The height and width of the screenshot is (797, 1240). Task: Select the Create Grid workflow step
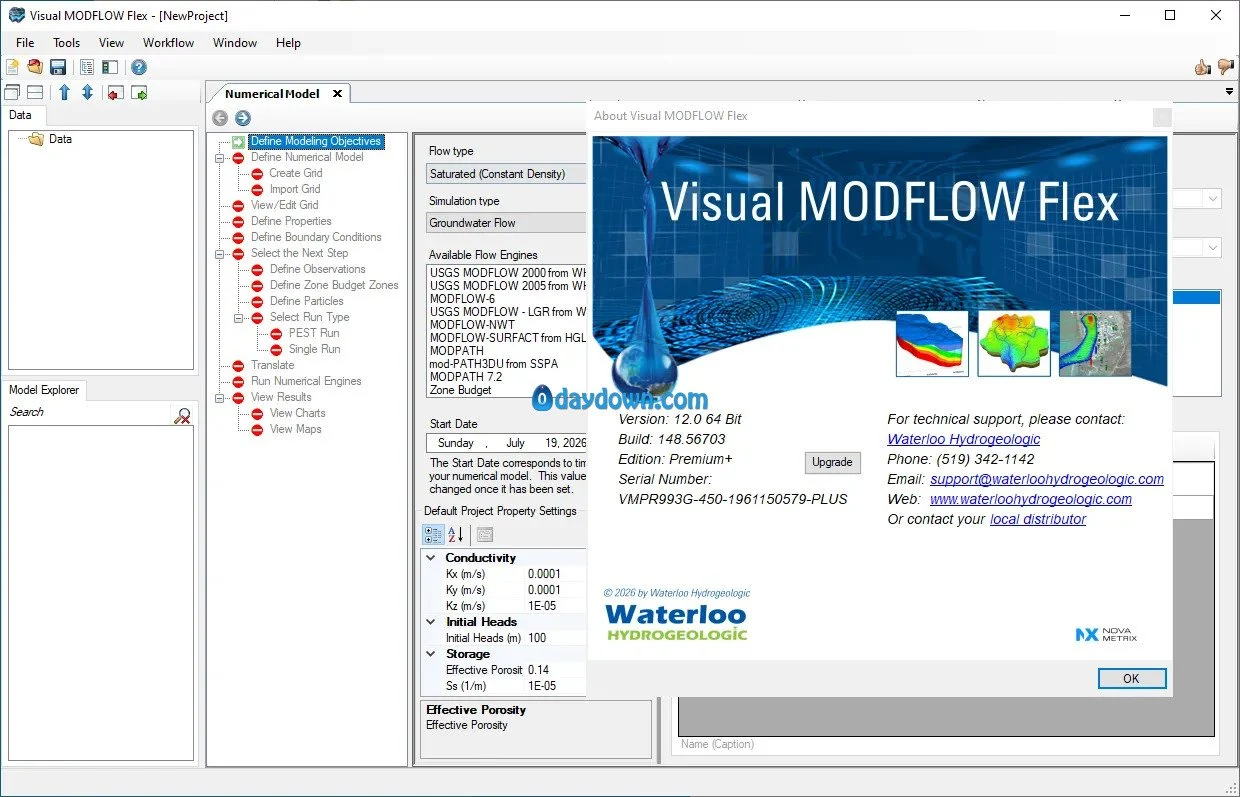[x=296, y=173]
